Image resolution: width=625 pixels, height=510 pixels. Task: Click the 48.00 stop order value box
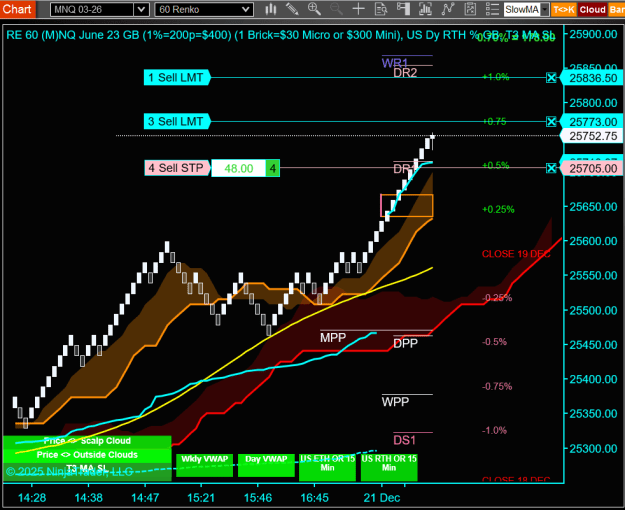click(238, 168)
